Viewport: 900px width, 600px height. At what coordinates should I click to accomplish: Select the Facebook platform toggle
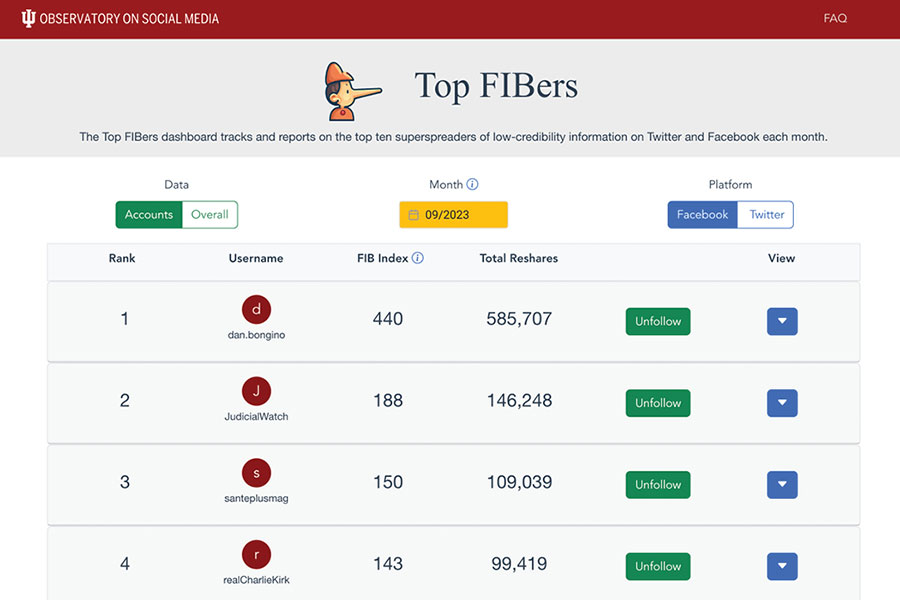pos(703,215)
